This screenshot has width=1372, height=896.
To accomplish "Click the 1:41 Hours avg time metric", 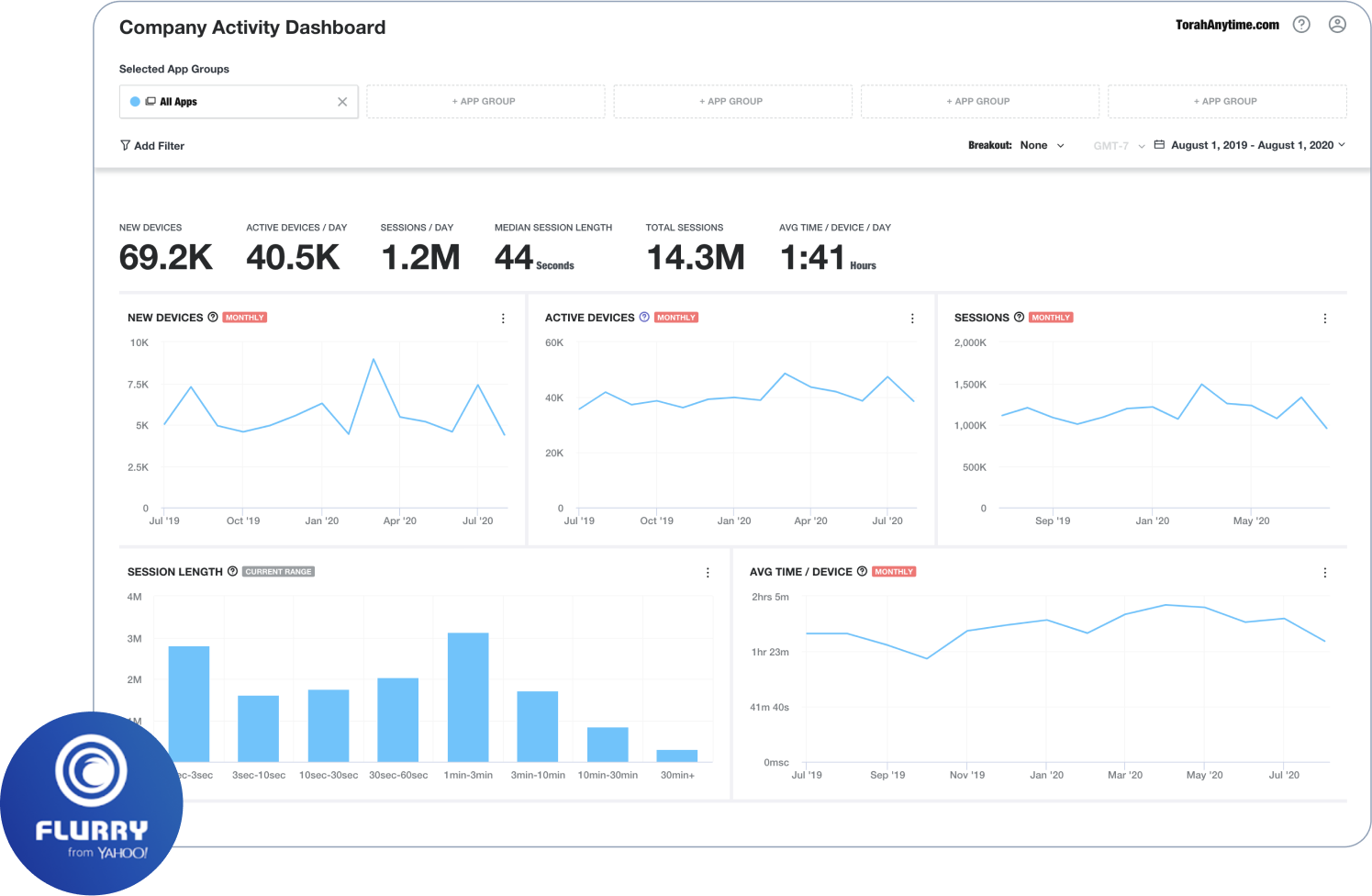I will (x=828, y=258).
